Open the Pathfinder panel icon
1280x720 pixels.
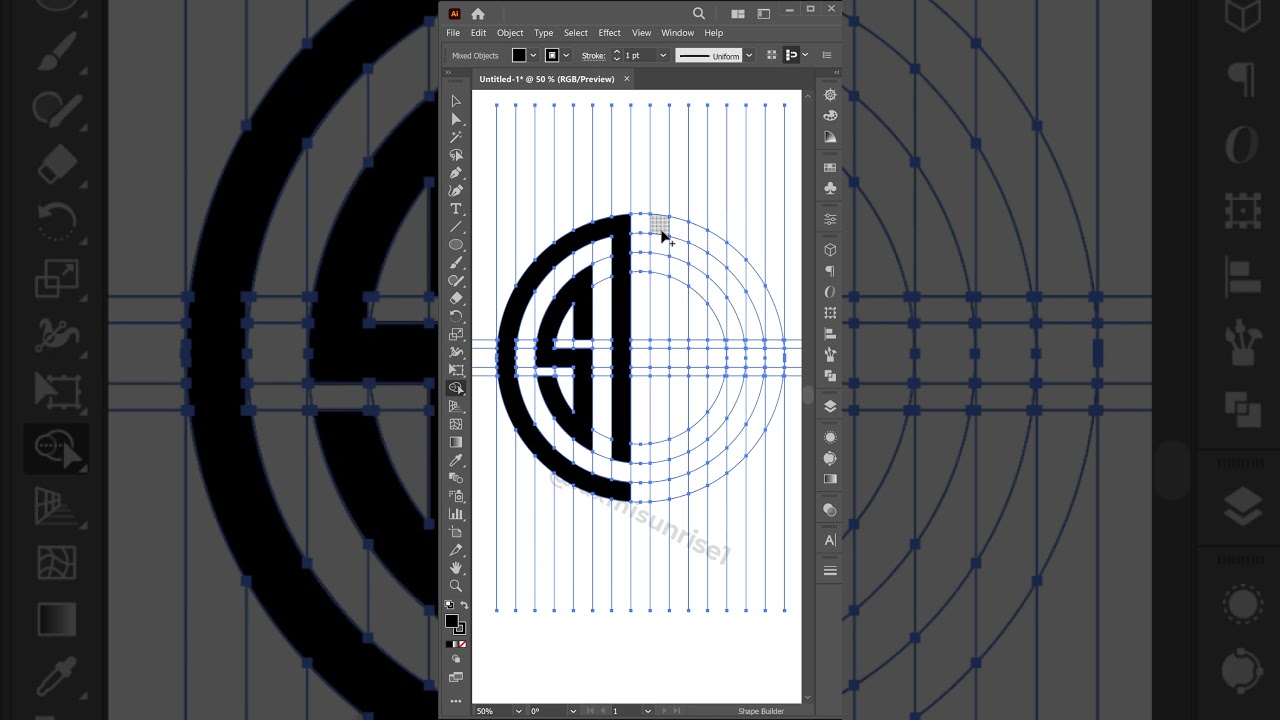(x=830, y=376)
